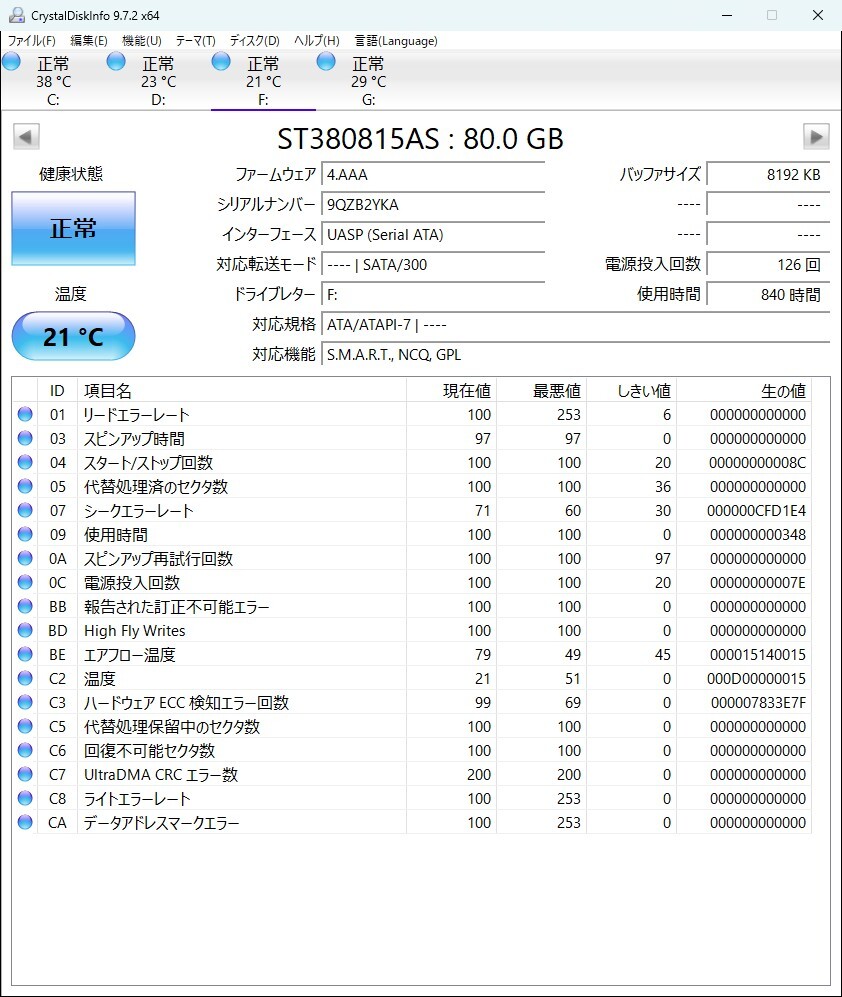
Task: Click raw value 000015140015
Action: click(757, 654)
